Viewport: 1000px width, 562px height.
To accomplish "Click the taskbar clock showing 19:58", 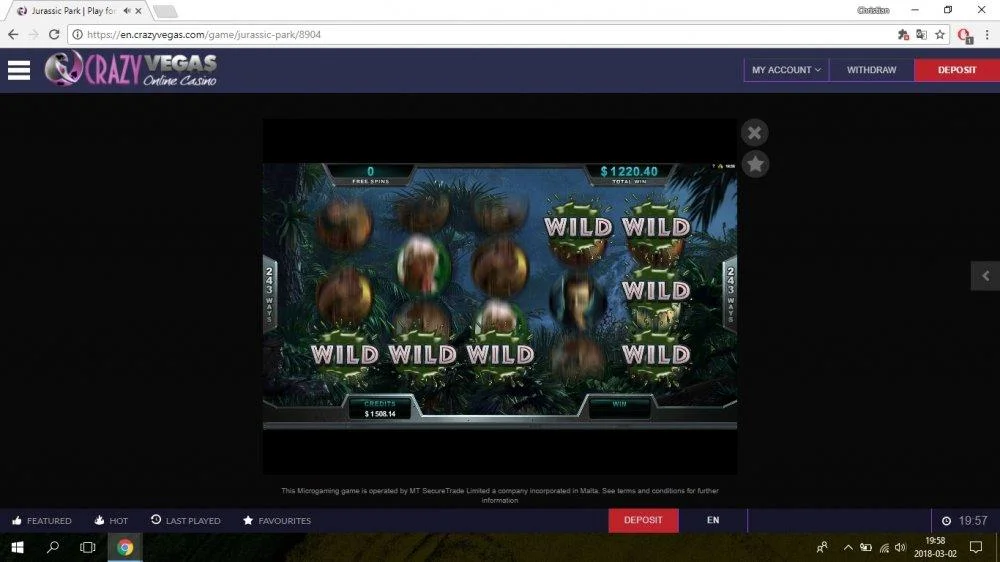I will (935, 547).
